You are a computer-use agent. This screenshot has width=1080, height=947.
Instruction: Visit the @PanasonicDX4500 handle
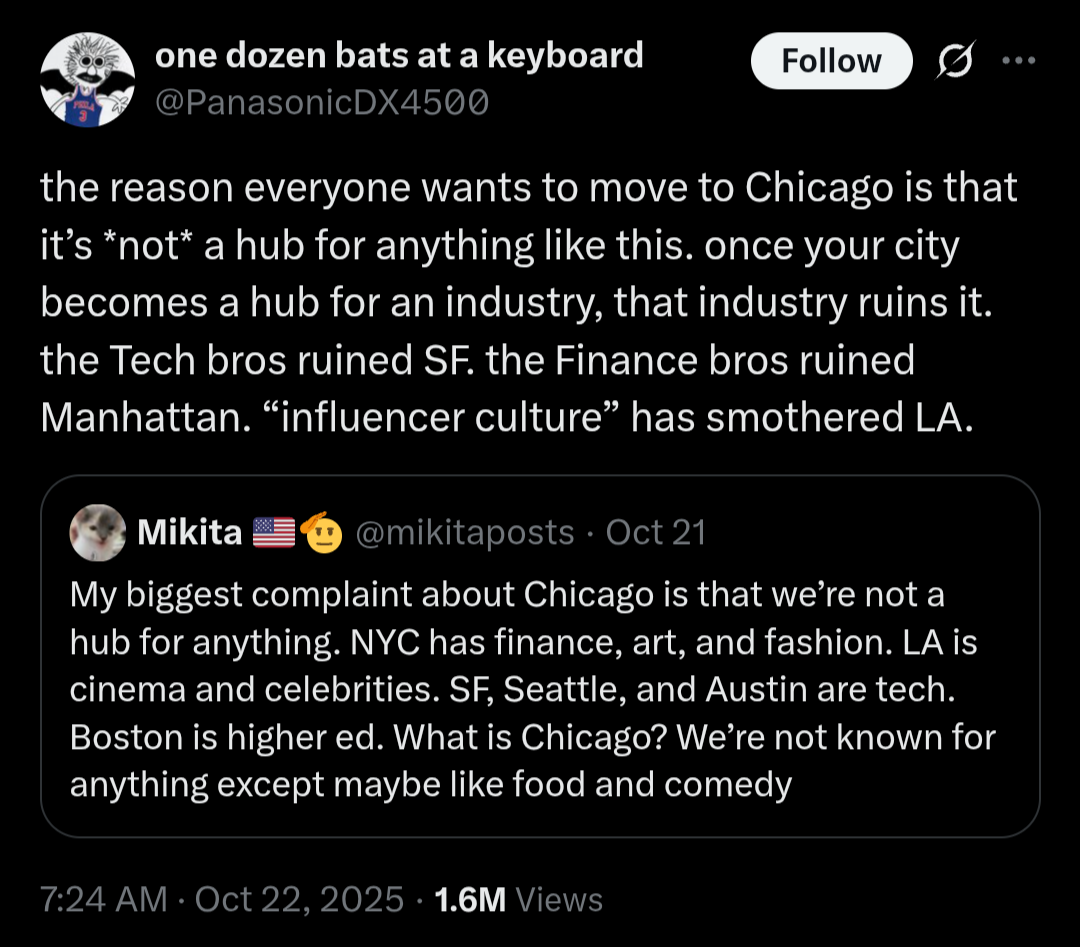[321, 101]
